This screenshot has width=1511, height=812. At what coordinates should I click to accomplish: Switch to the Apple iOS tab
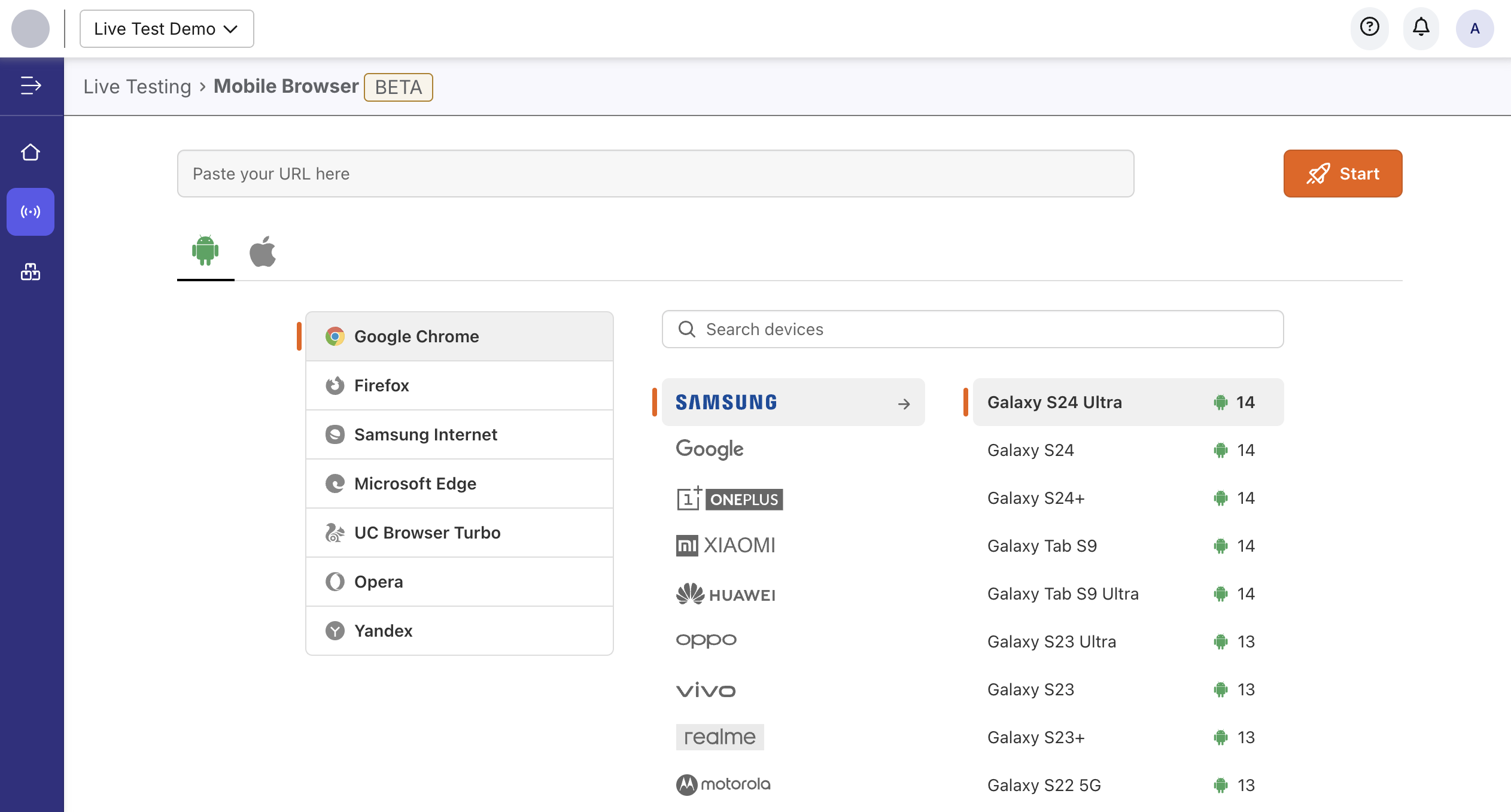coord(263,251)
